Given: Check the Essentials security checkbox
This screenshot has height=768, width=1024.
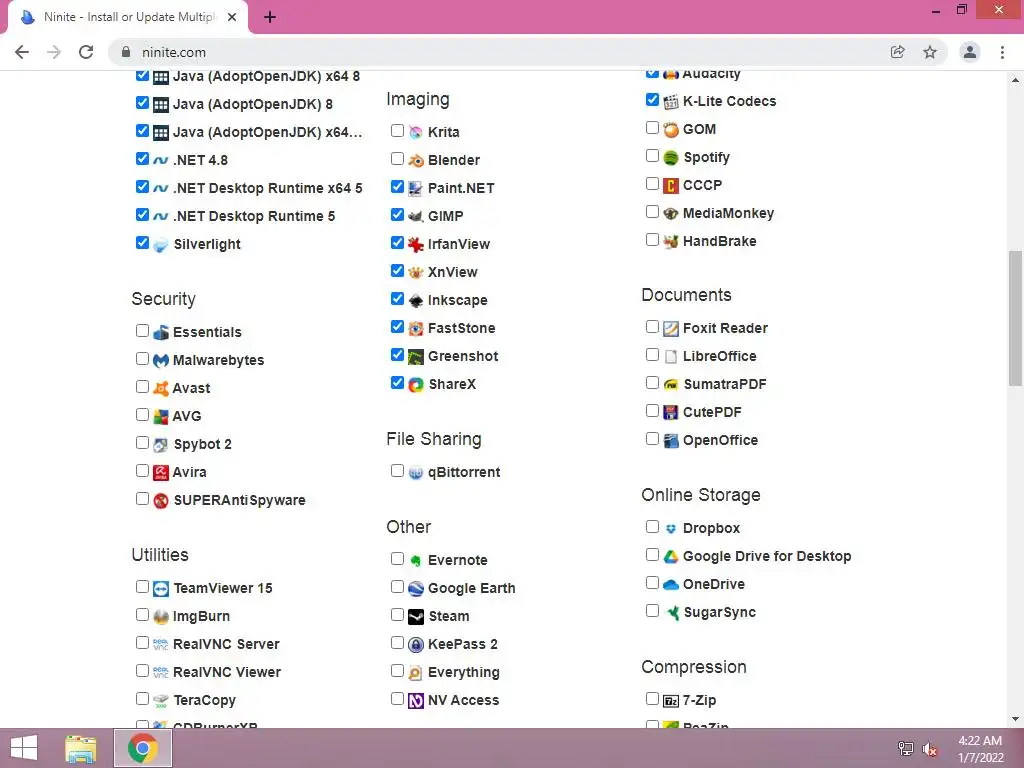Looking at the screenshot, I should pyautogui.click(x=142, y=330).
